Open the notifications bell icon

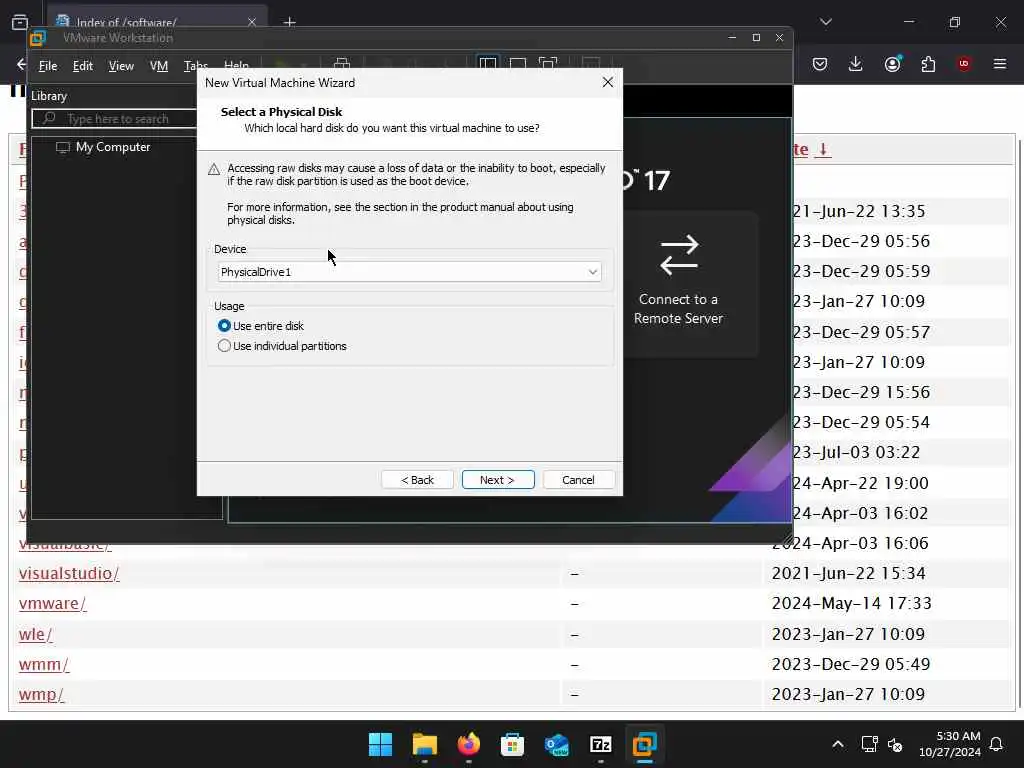pyautogui.click(x=997, y=744)
